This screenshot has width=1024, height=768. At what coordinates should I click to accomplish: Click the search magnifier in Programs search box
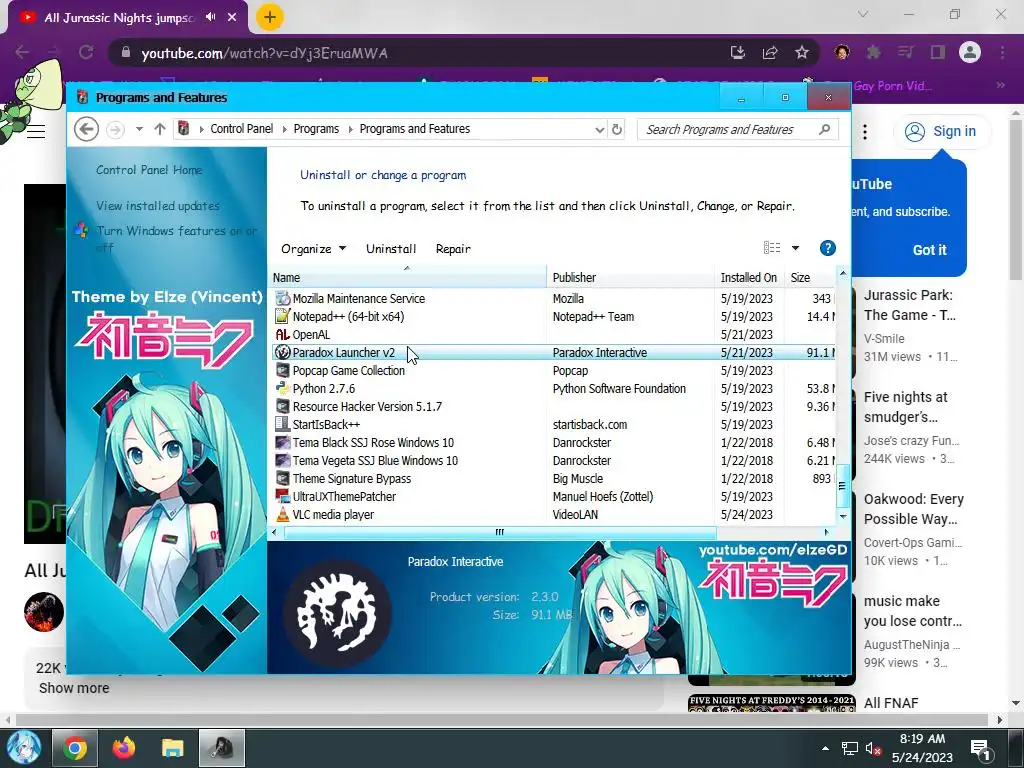tap(824, 129)
